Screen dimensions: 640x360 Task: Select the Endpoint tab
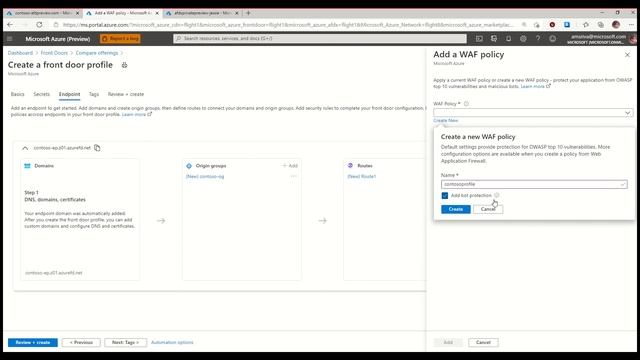(x=69, y=94)
